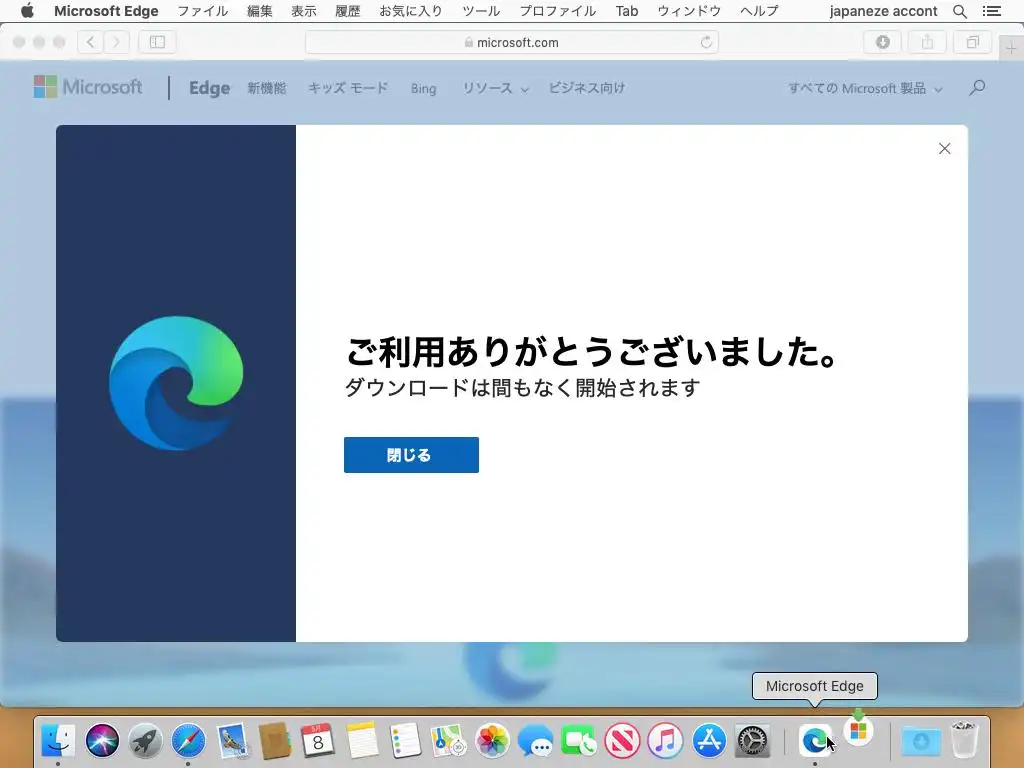Open System Preferences gear in dock

point(752,741)
